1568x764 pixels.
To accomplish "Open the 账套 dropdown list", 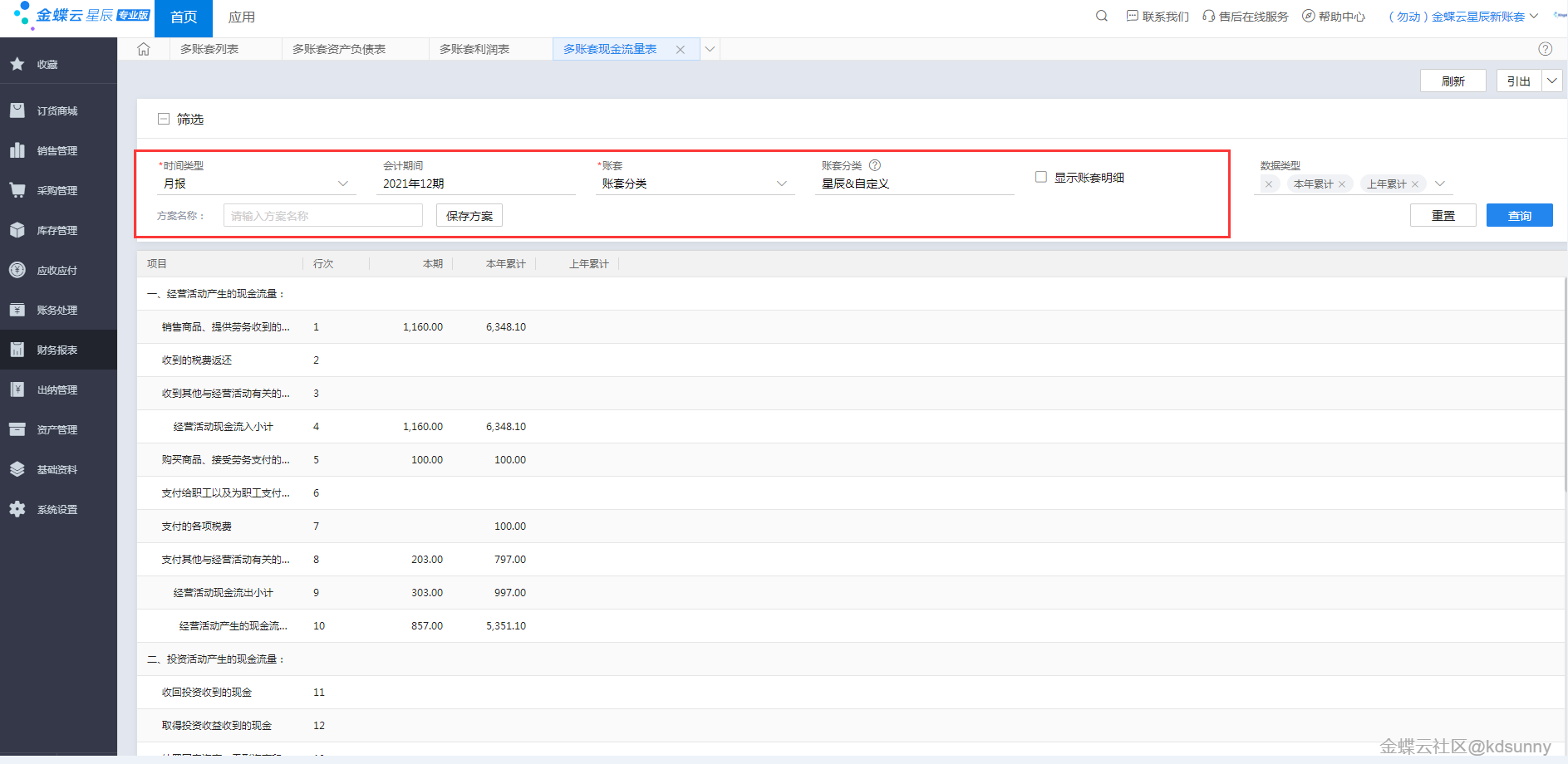I will pyautogui.click(x=781, y=184).
